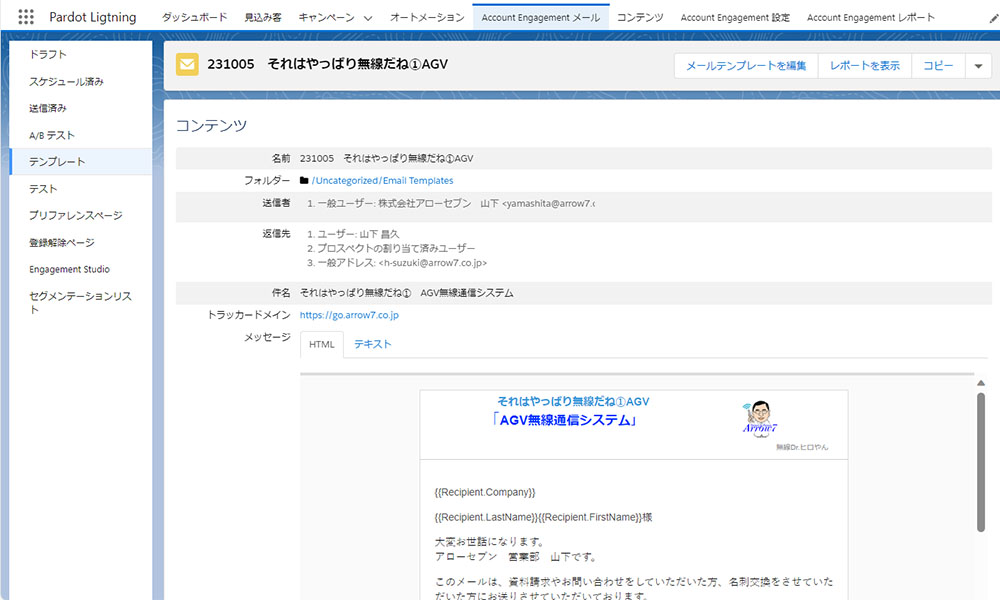Click the subject text AGV無線通信システム
Screen dimensions: 1000x600
pos(467,293)
